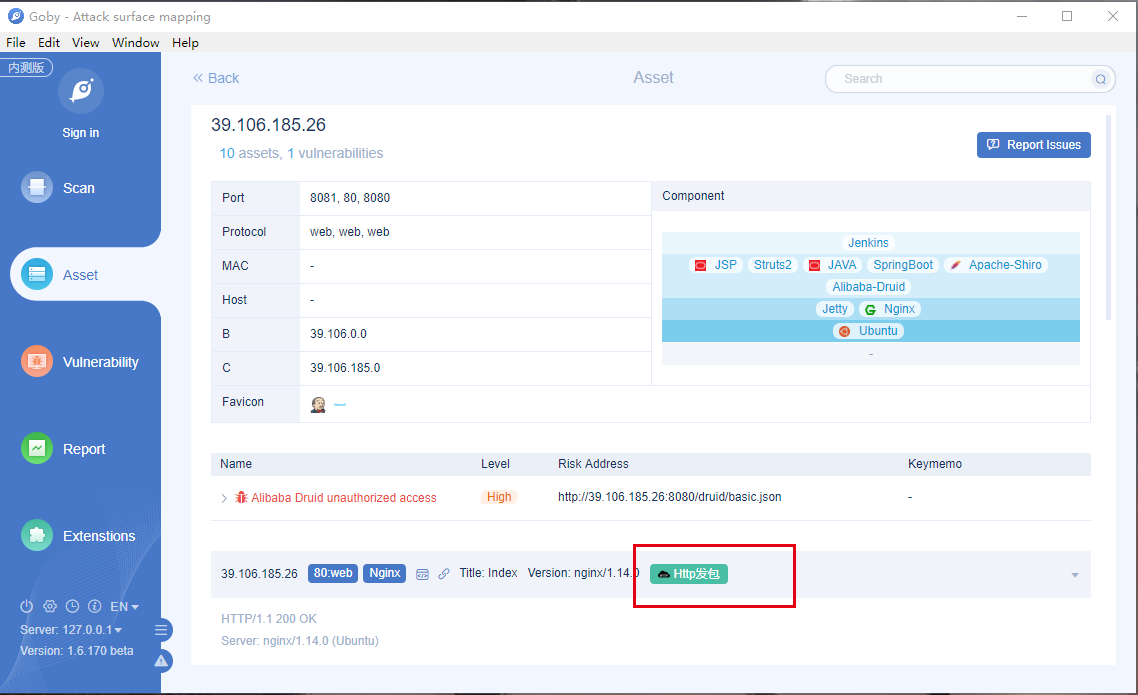
Task: Open the File menu
Action: (x=16, y=43)
